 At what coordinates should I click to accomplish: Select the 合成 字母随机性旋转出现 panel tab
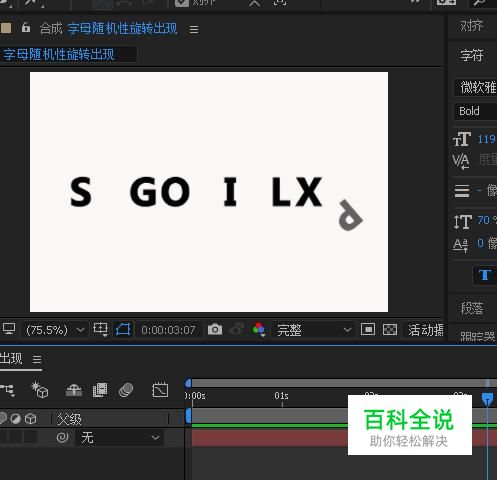pyautogui.click(x=108, y=29)
